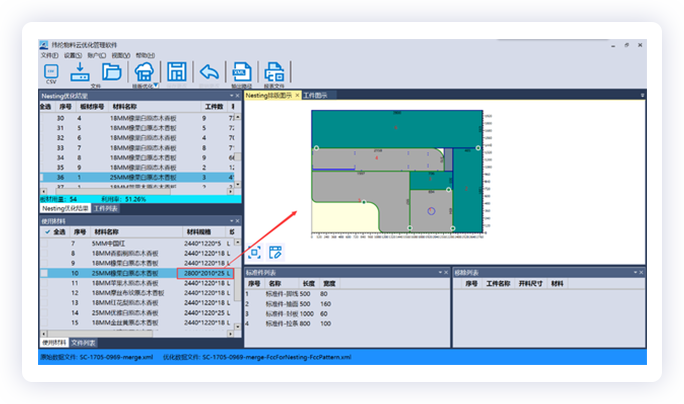Close the 移除列表 panel with its X
This screenshot has width=684, height=404.
(x=641, y=273)
